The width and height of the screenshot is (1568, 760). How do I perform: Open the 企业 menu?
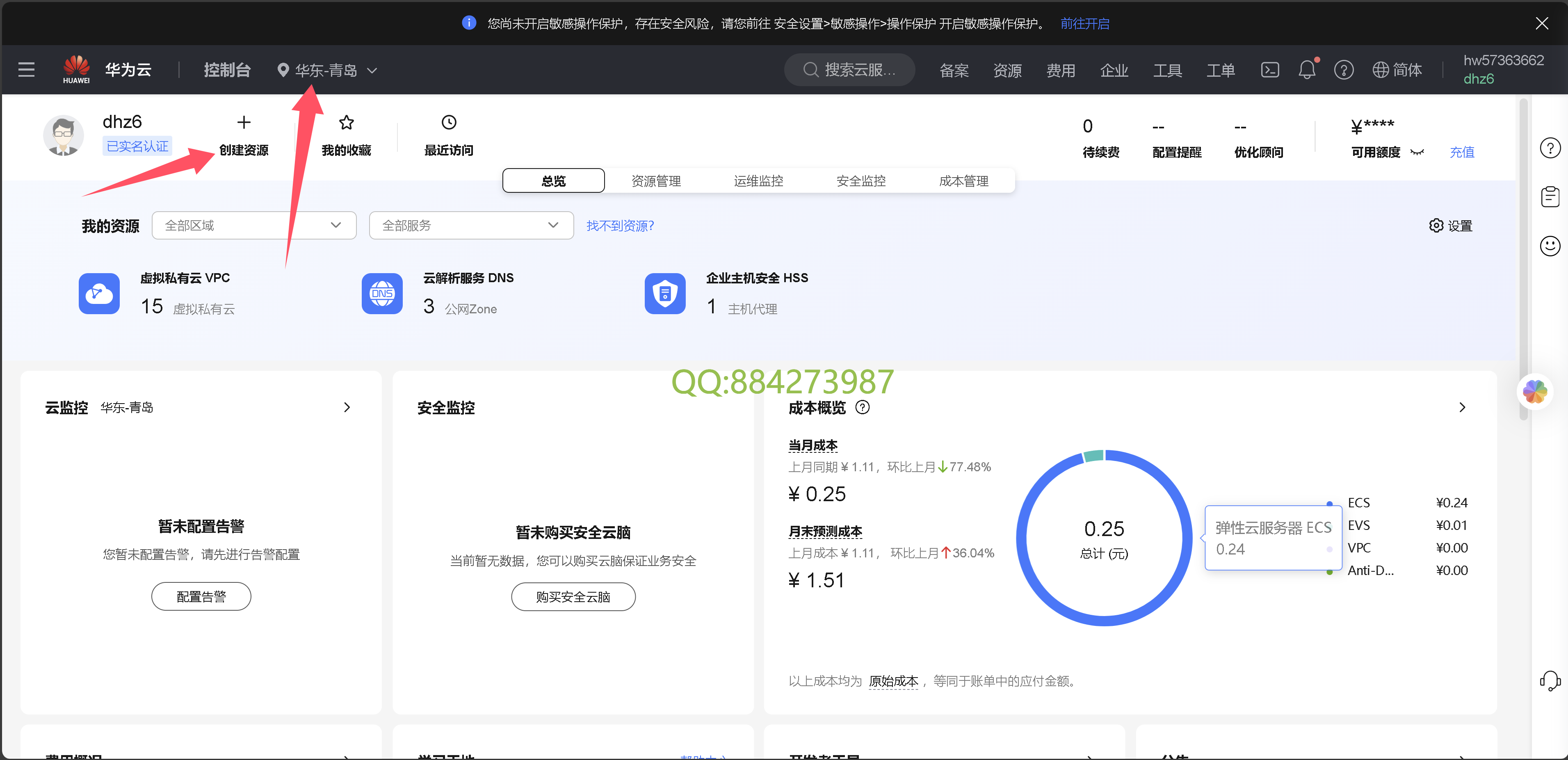(x=1114, y=71)
